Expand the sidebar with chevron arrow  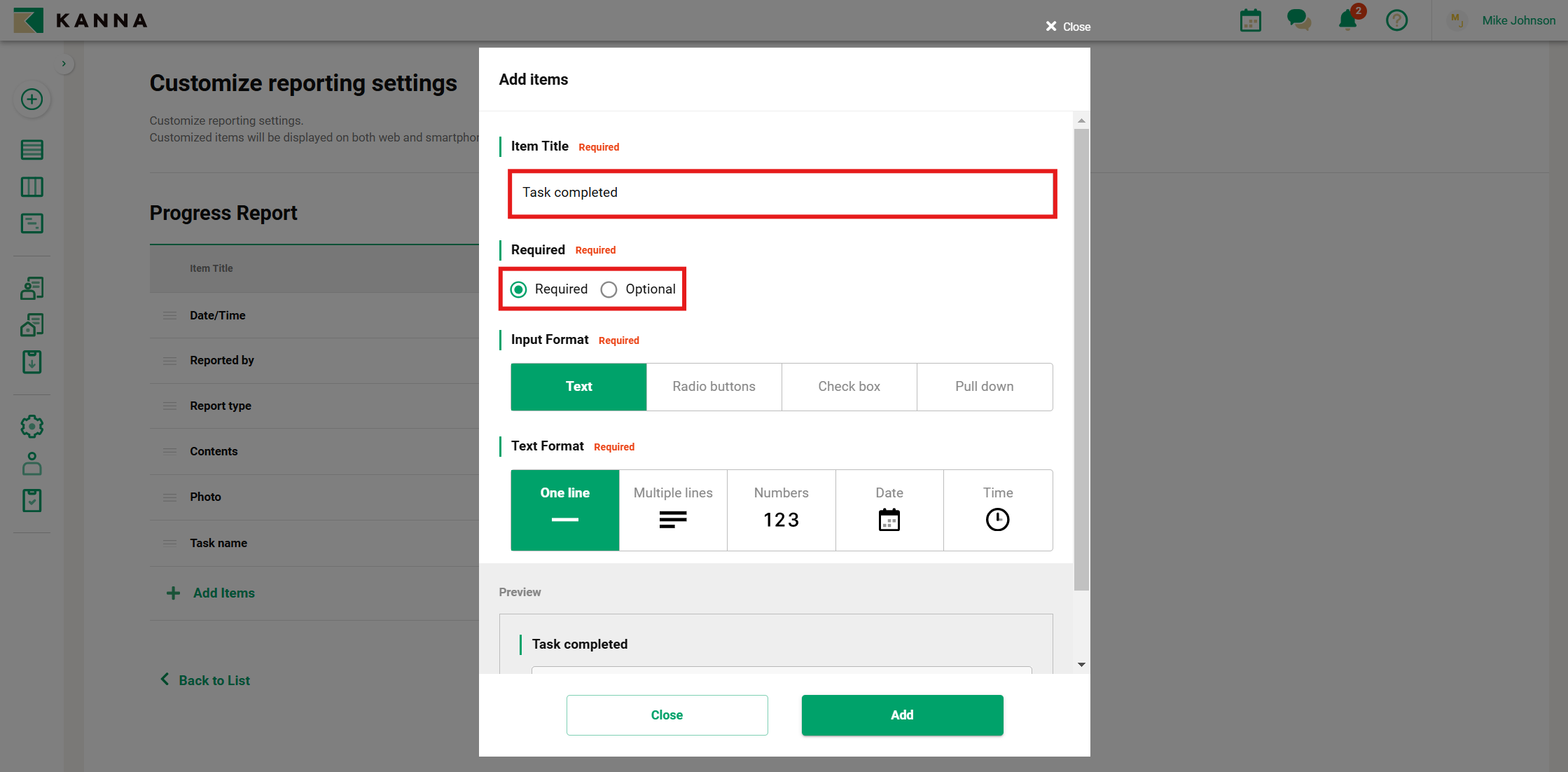(x=64, y=64)
